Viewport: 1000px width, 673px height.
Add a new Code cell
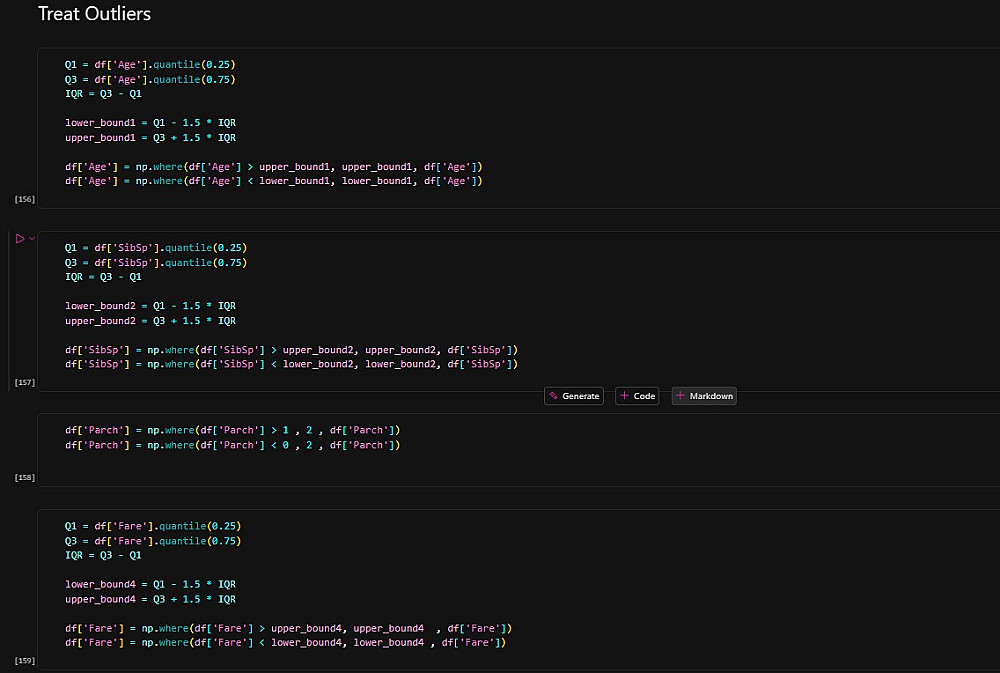coord(637,396)
